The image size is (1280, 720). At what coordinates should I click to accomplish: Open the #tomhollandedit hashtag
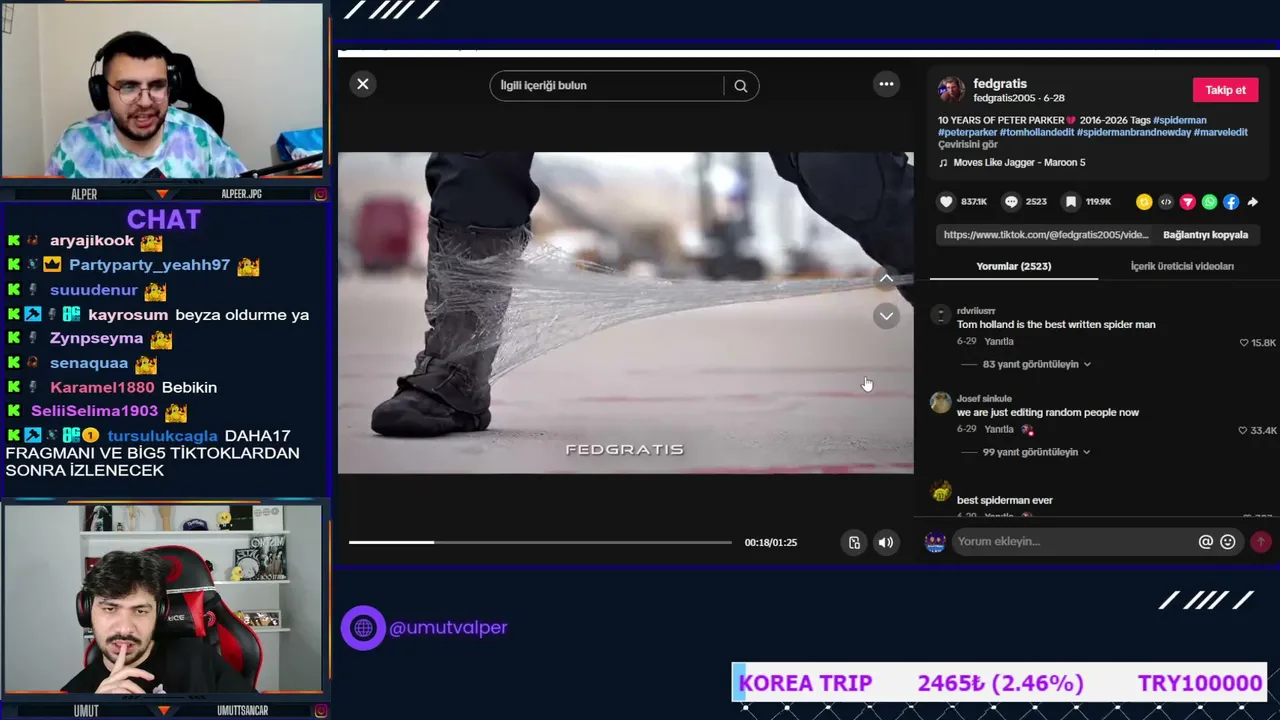1037,133
